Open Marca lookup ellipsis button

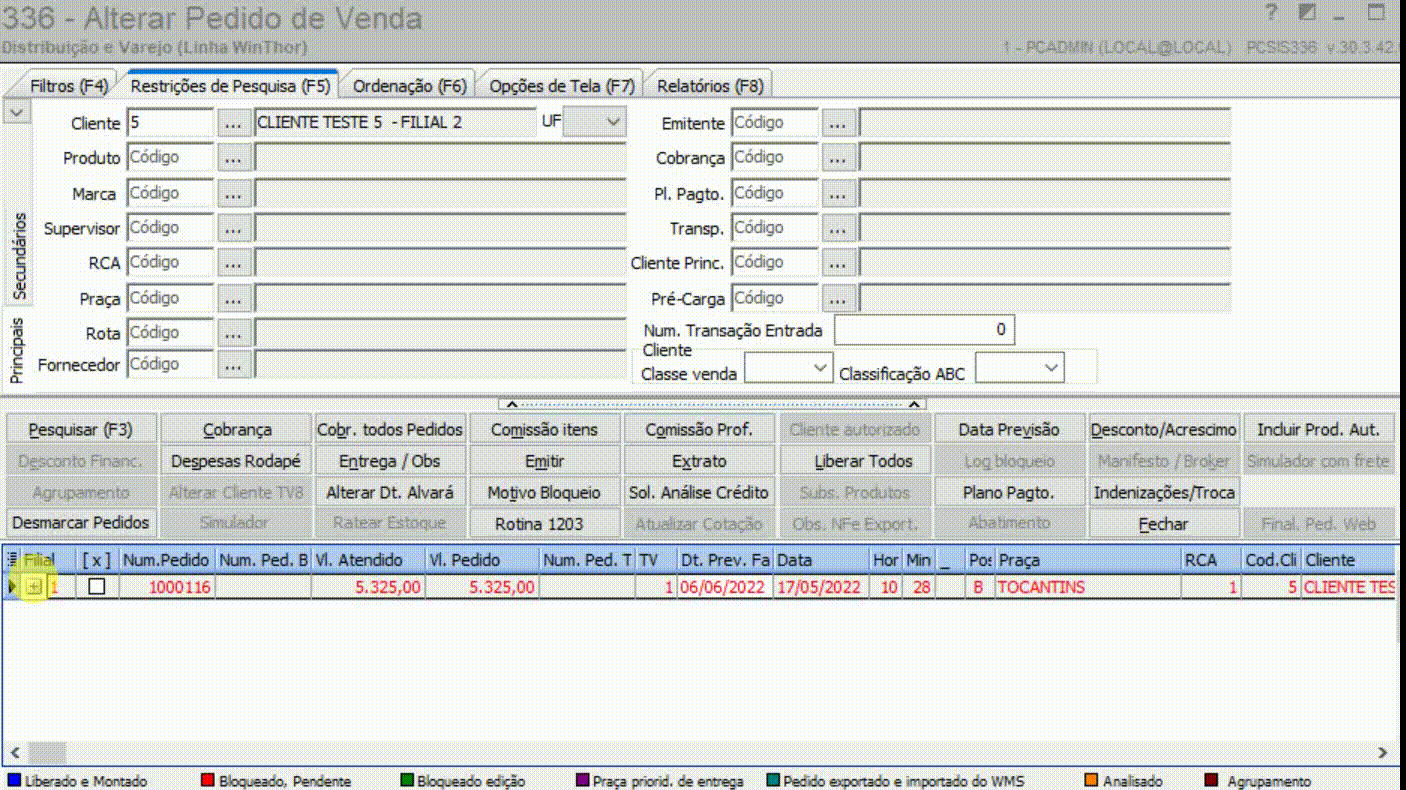tap(233, 193)
